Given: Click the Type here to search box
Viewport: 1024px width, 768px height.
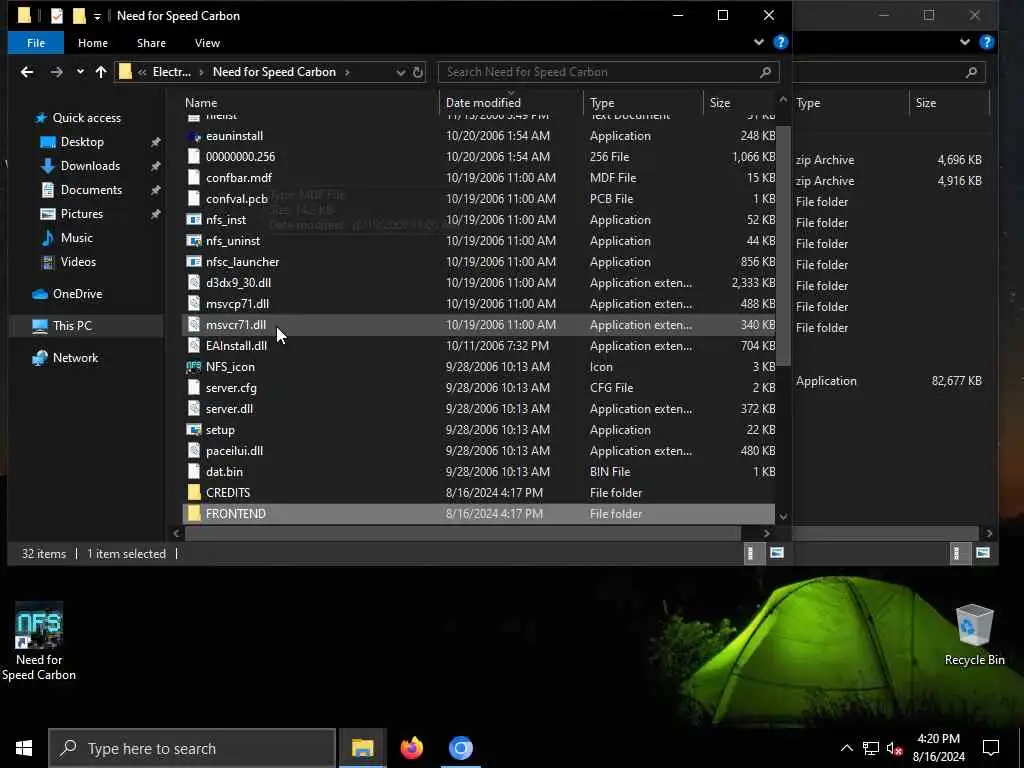Looking at the screenshot, I should (193, 748).
